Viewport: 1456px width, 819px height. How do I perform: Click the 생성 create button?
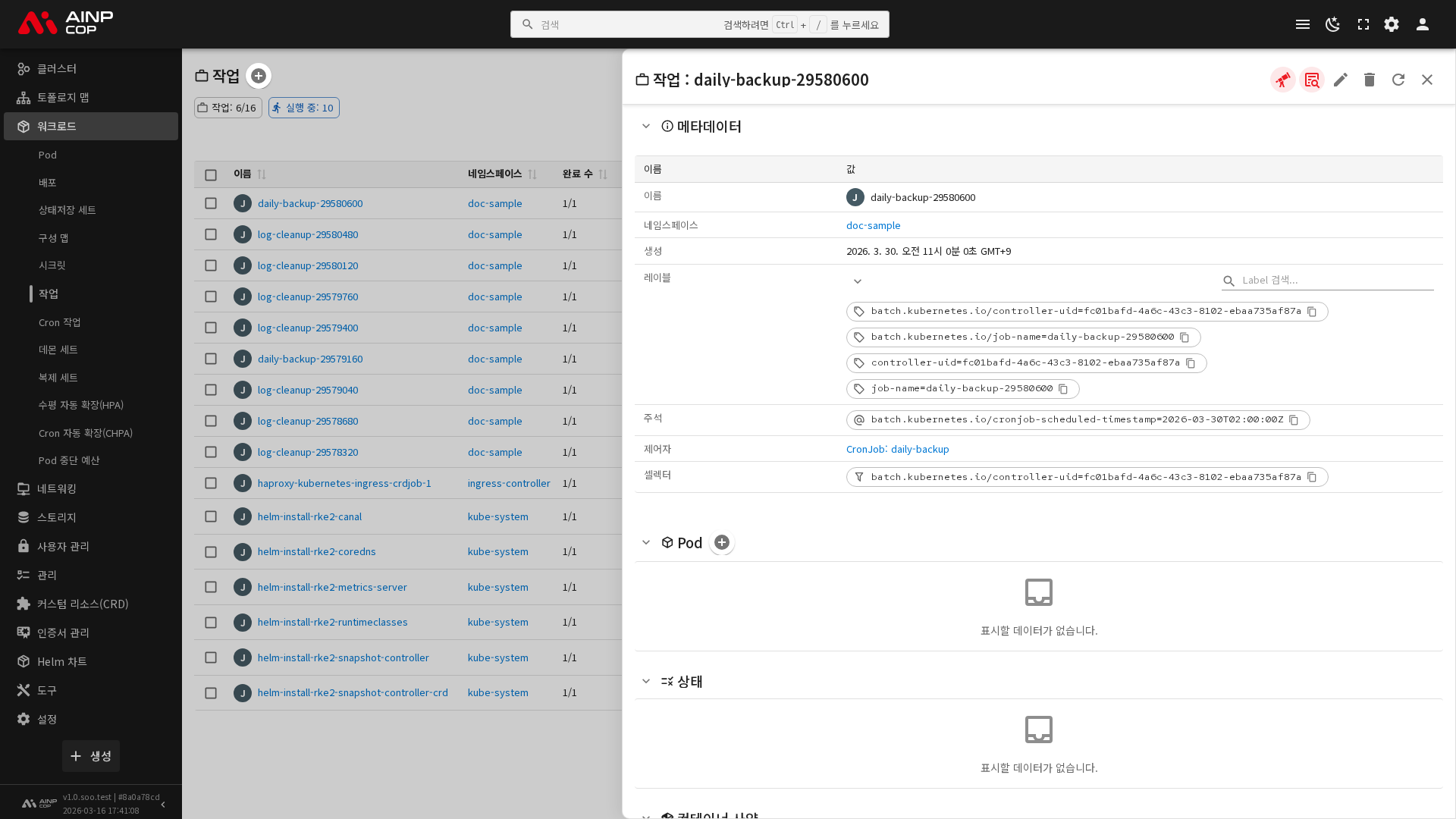91,756
